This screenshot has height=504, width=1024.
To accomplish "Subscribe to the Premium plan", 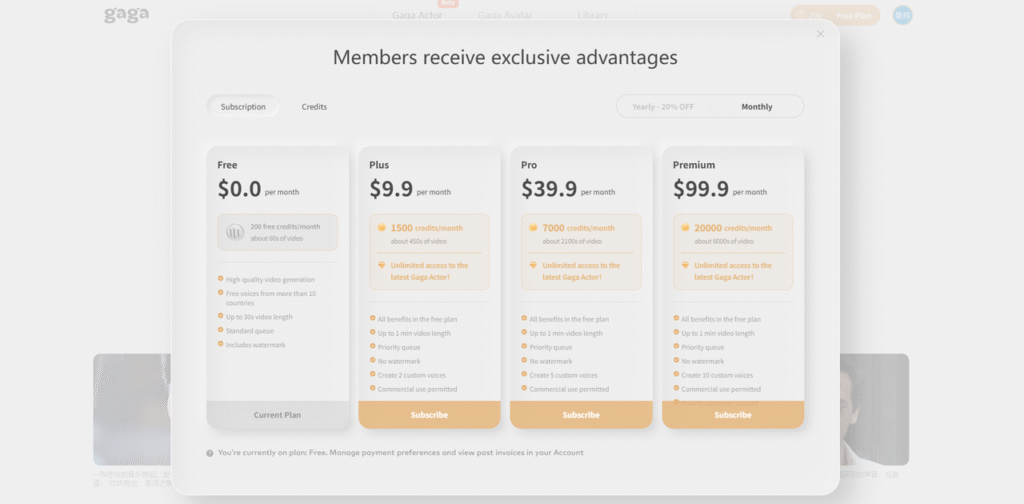I will click(733, 415).
